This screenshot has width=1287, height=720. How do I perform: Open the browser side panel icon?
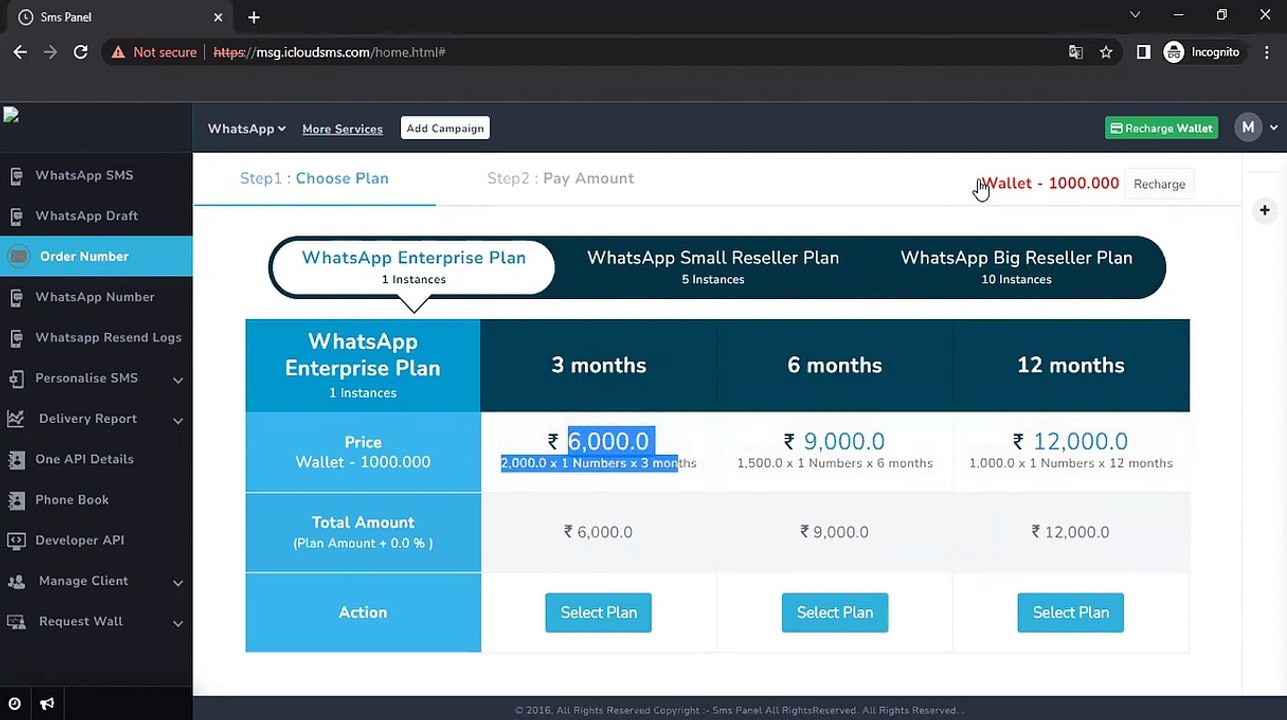point(1143,52)
